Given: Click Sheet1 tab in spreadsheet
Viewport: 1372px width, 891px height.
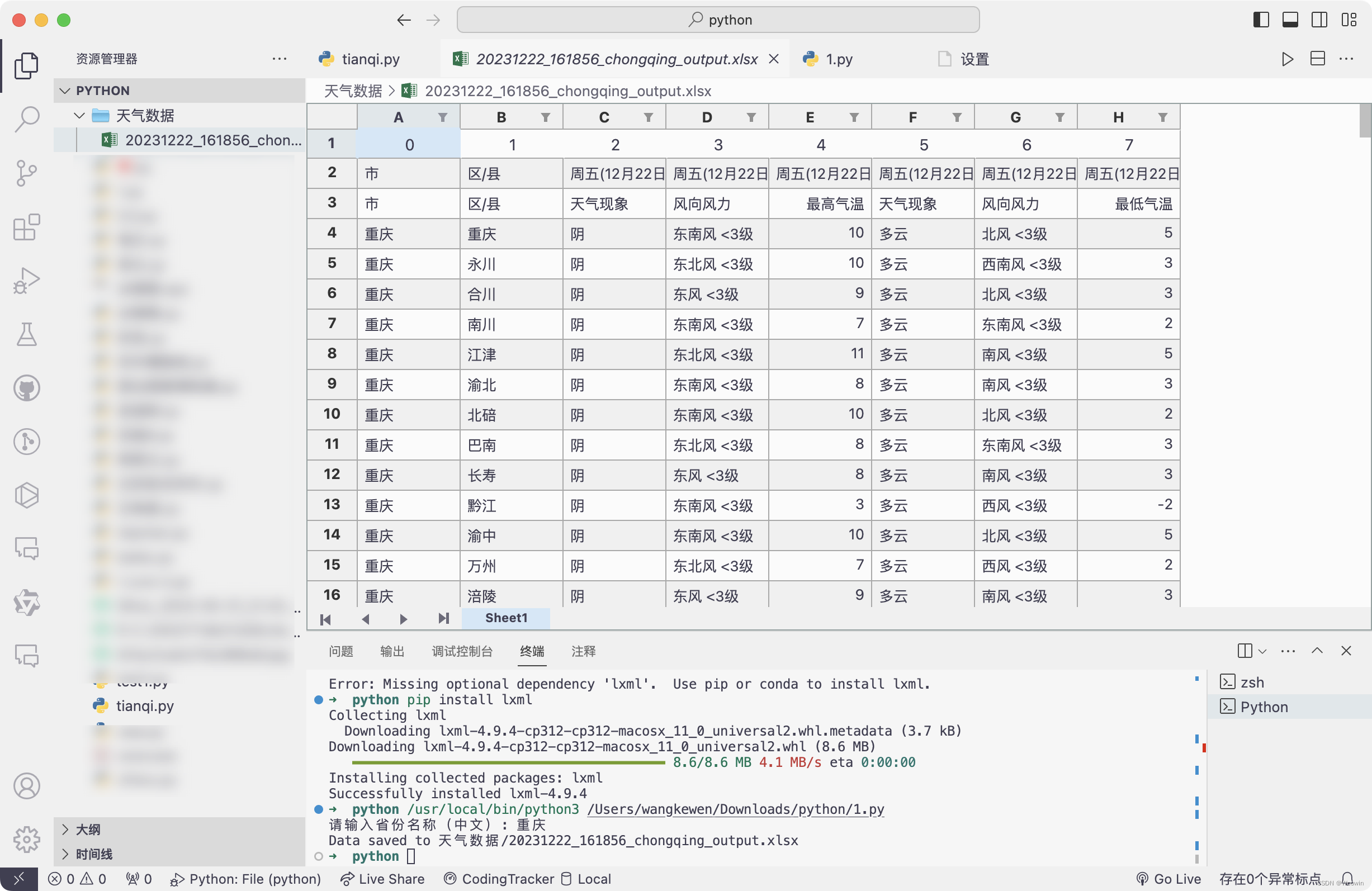Looking at the screenshot, I should tap(505, 617).
